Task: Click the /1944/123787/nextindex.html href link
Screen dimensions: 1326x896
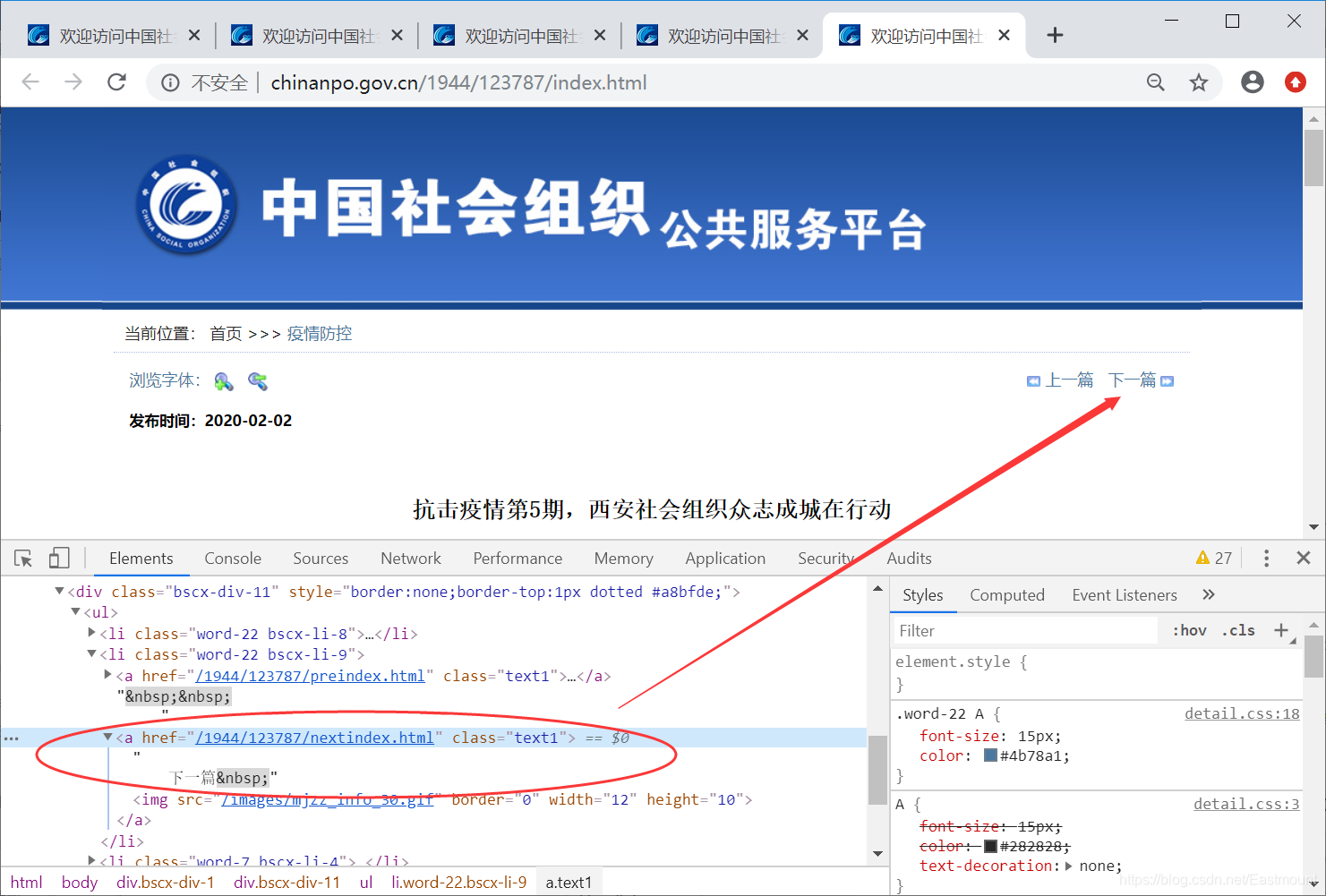Action: 314,738
